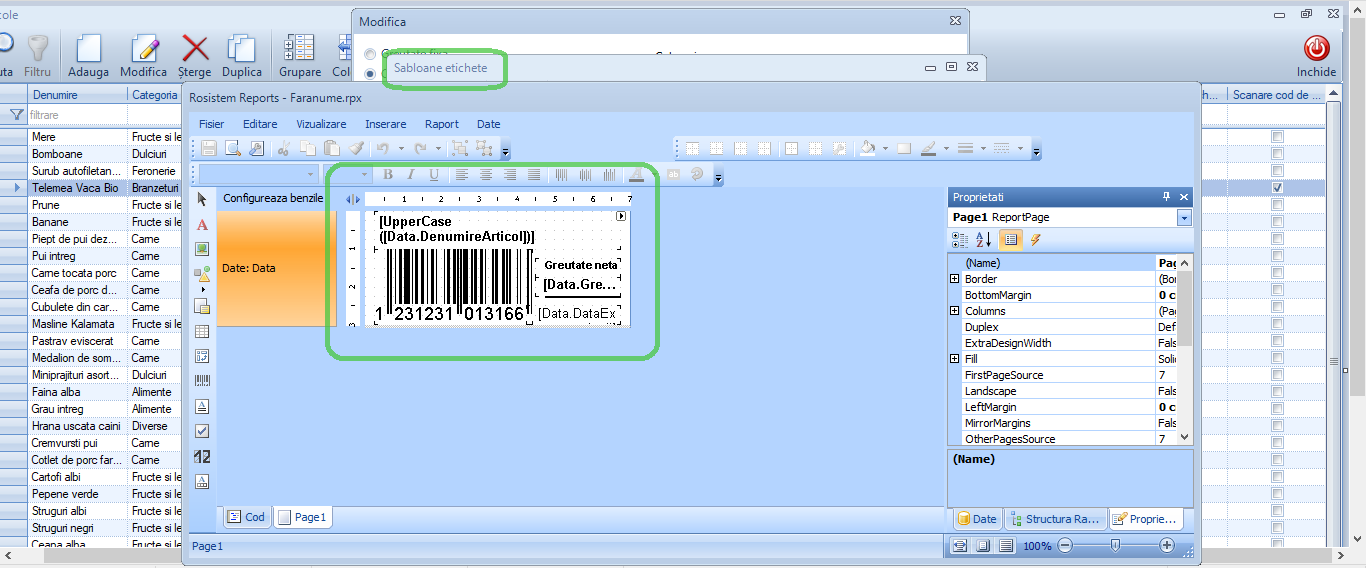Expand the Border property
The image size is (1372, 568).
[x=955, y=279]
